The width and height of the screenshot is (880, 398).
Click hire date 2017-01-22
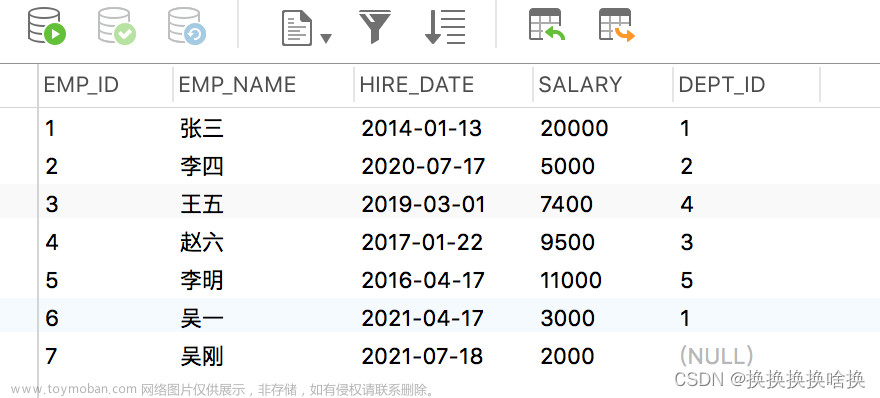click(x=422, y=243)
